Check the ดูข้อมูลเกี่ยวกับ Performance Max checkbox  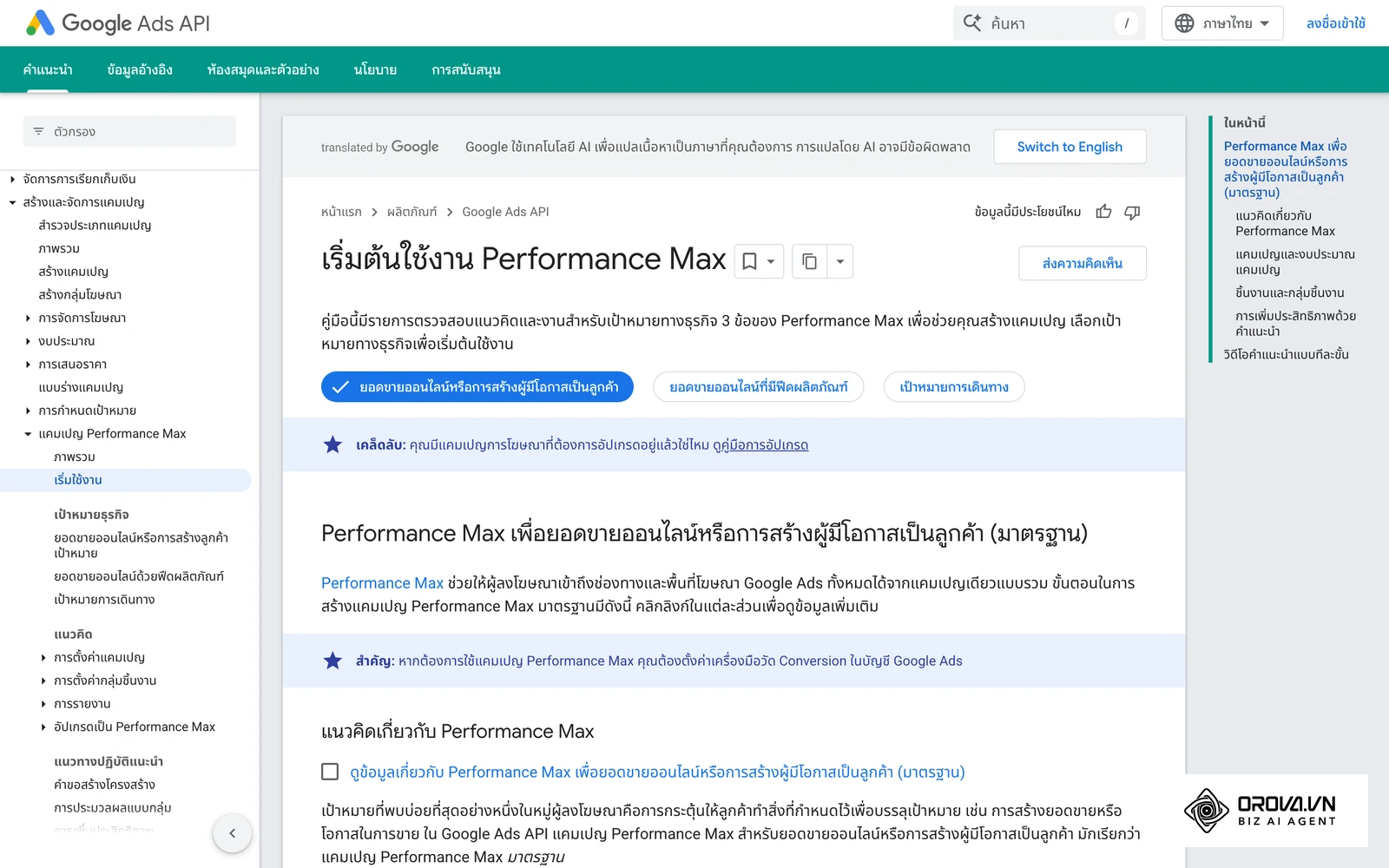pyautogui.click(x=330, y=772)
